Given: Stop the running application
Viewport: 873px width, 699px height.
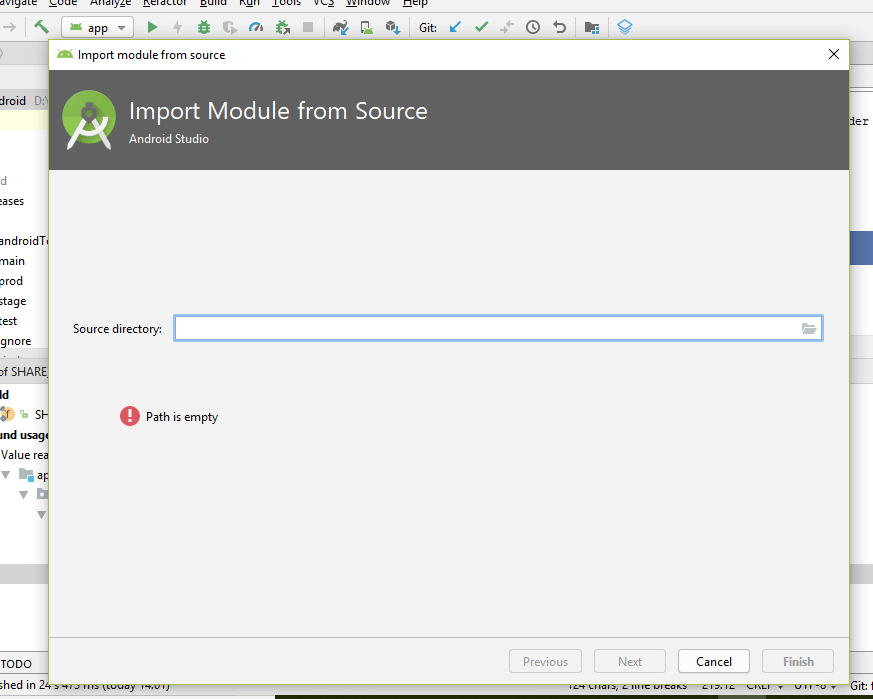Looking at the screenshot, I should (x=306, y=27).
